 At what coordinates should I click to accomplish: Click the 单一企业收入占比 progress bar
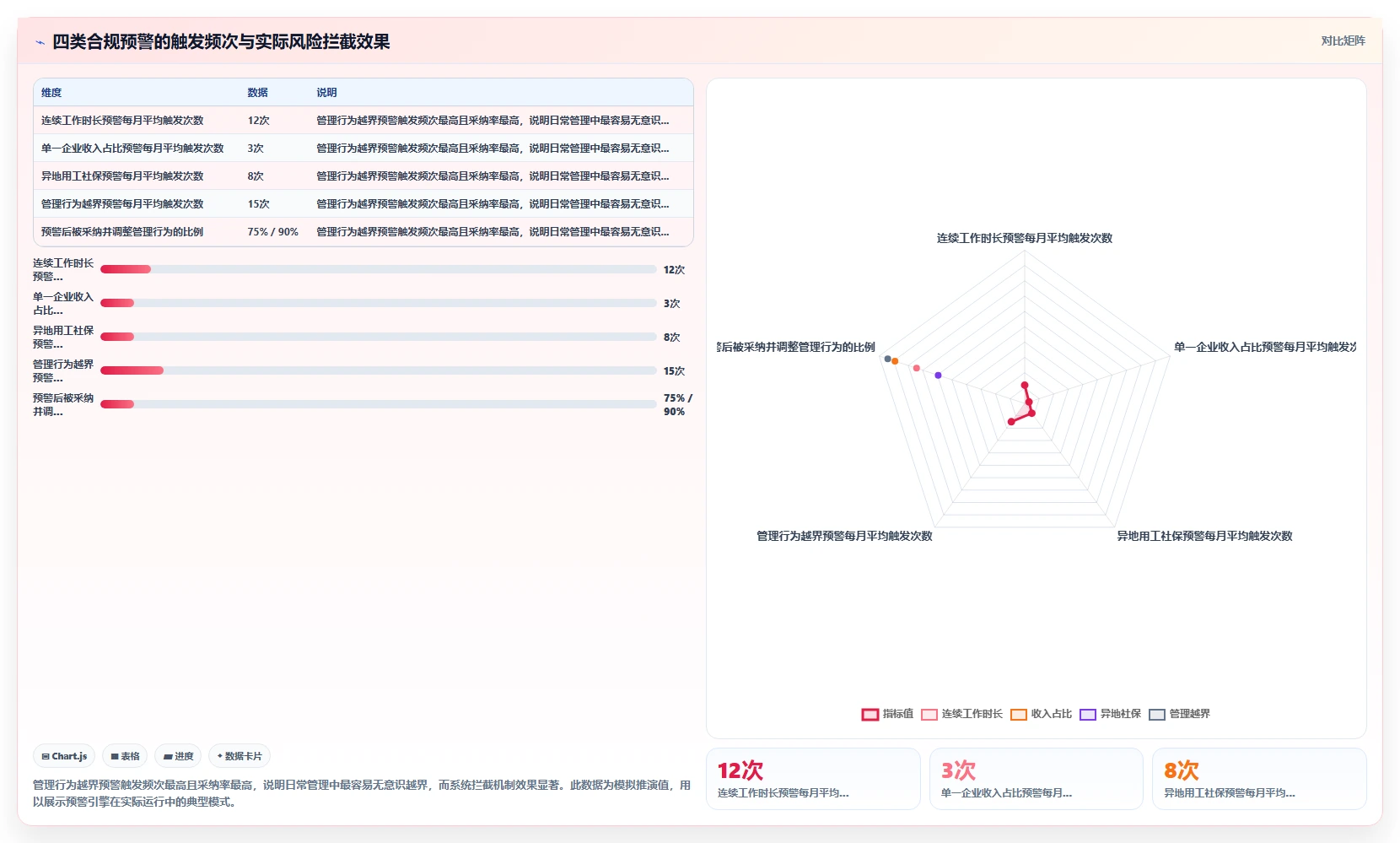[x=378, y=303]
